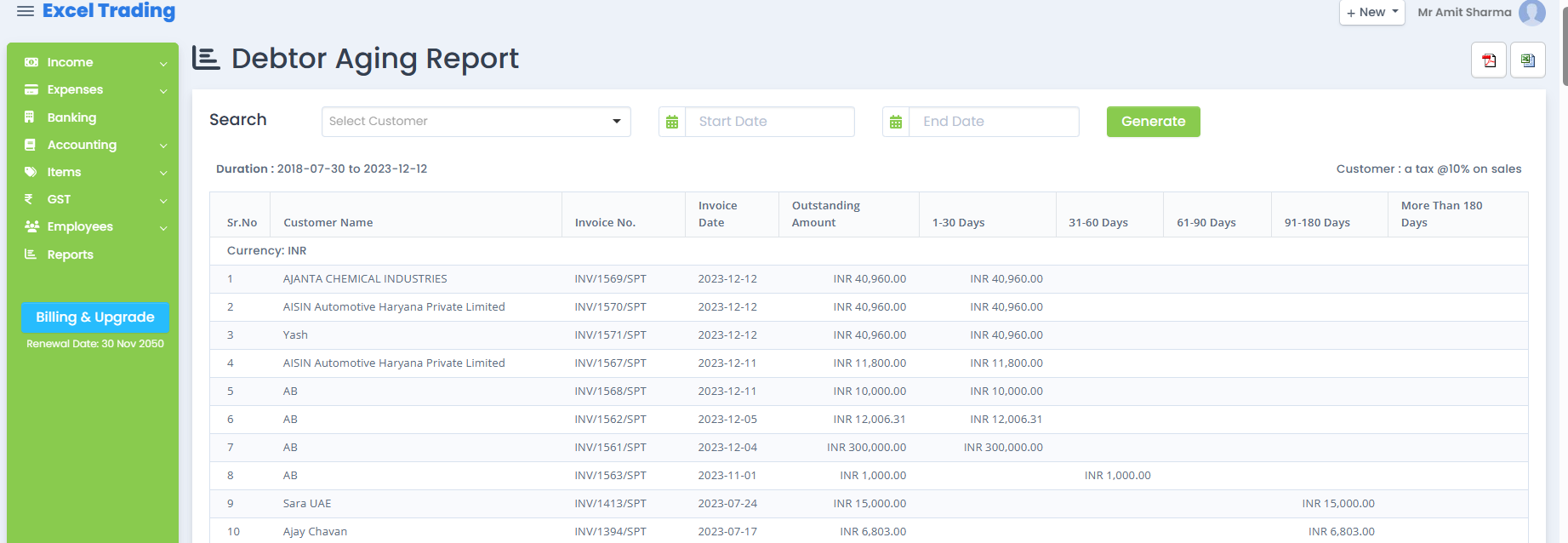This screenshot has width=1568, height=543.
Task: Click the user profile avatar
Action: point(1532,13)
